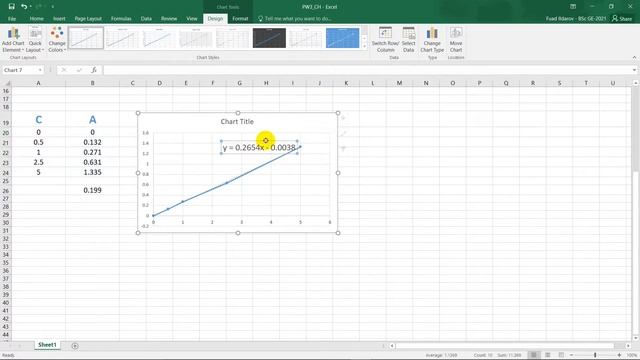
Task: Open the Quick Layout gallery
Action: [x=35, y=40]
